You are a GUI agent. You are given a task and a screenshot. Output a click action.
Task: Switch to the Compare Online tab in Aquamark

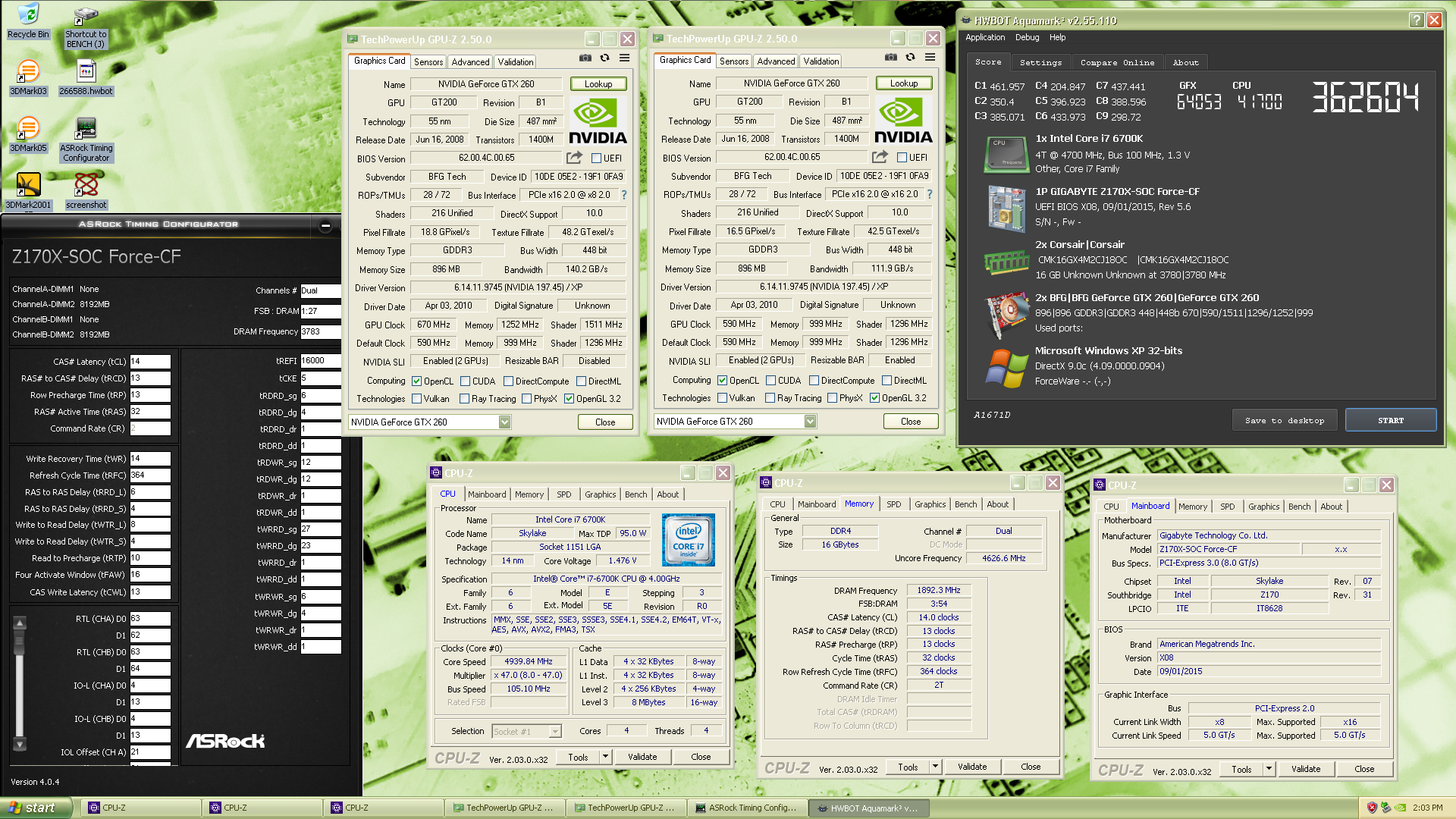click(1117, 63)
